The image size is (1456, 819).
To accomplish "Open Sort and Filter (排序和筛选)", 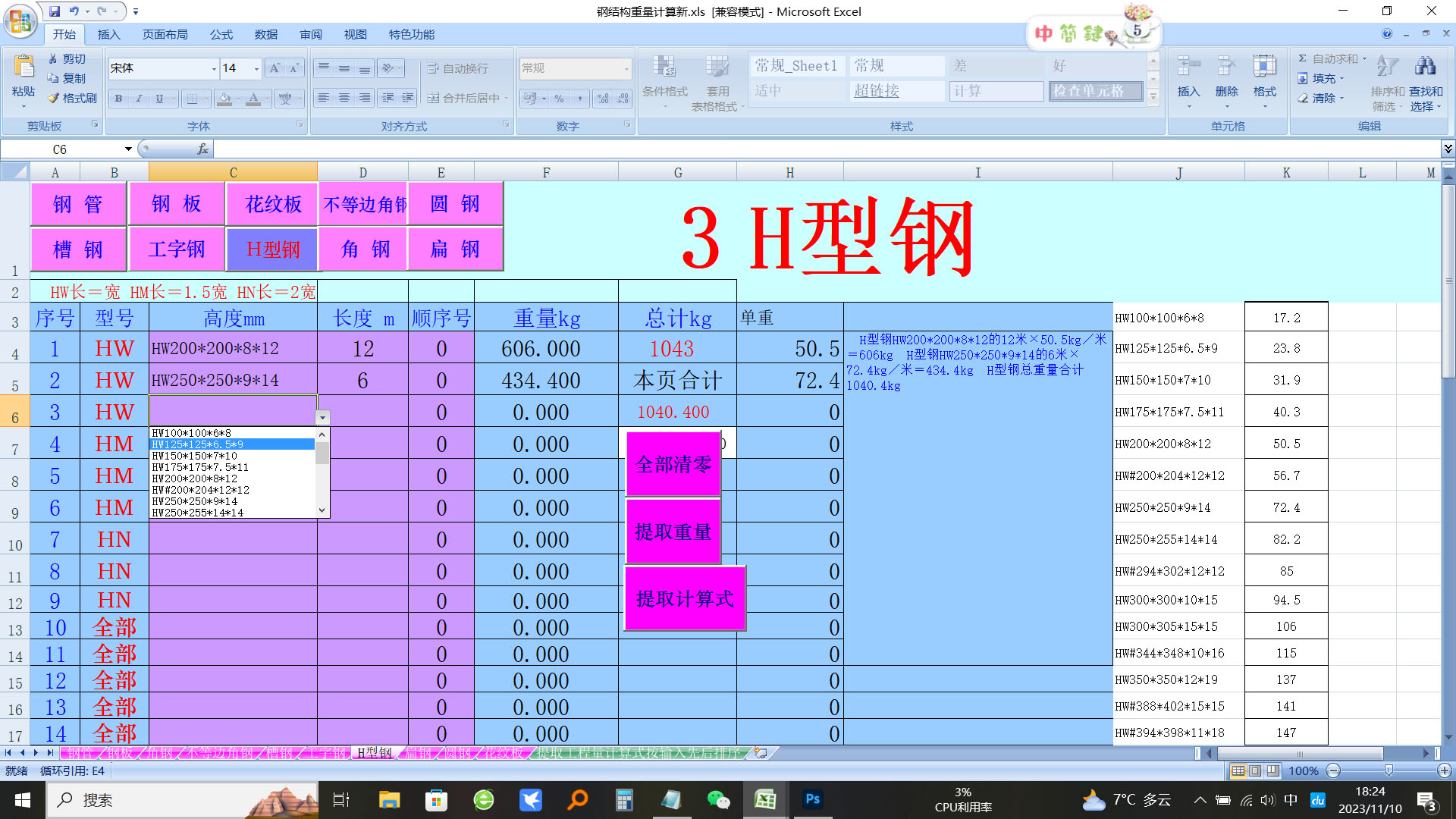I will [x=1387, y=82].
